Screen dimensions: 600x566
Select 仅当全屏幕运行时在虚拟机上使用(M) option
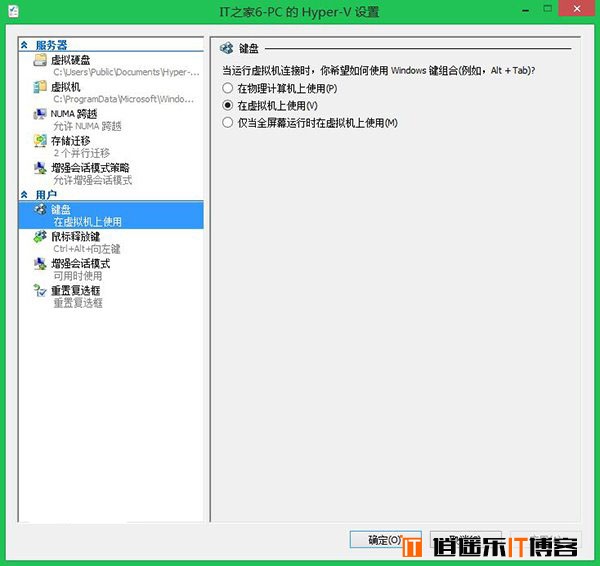point(310,123)
